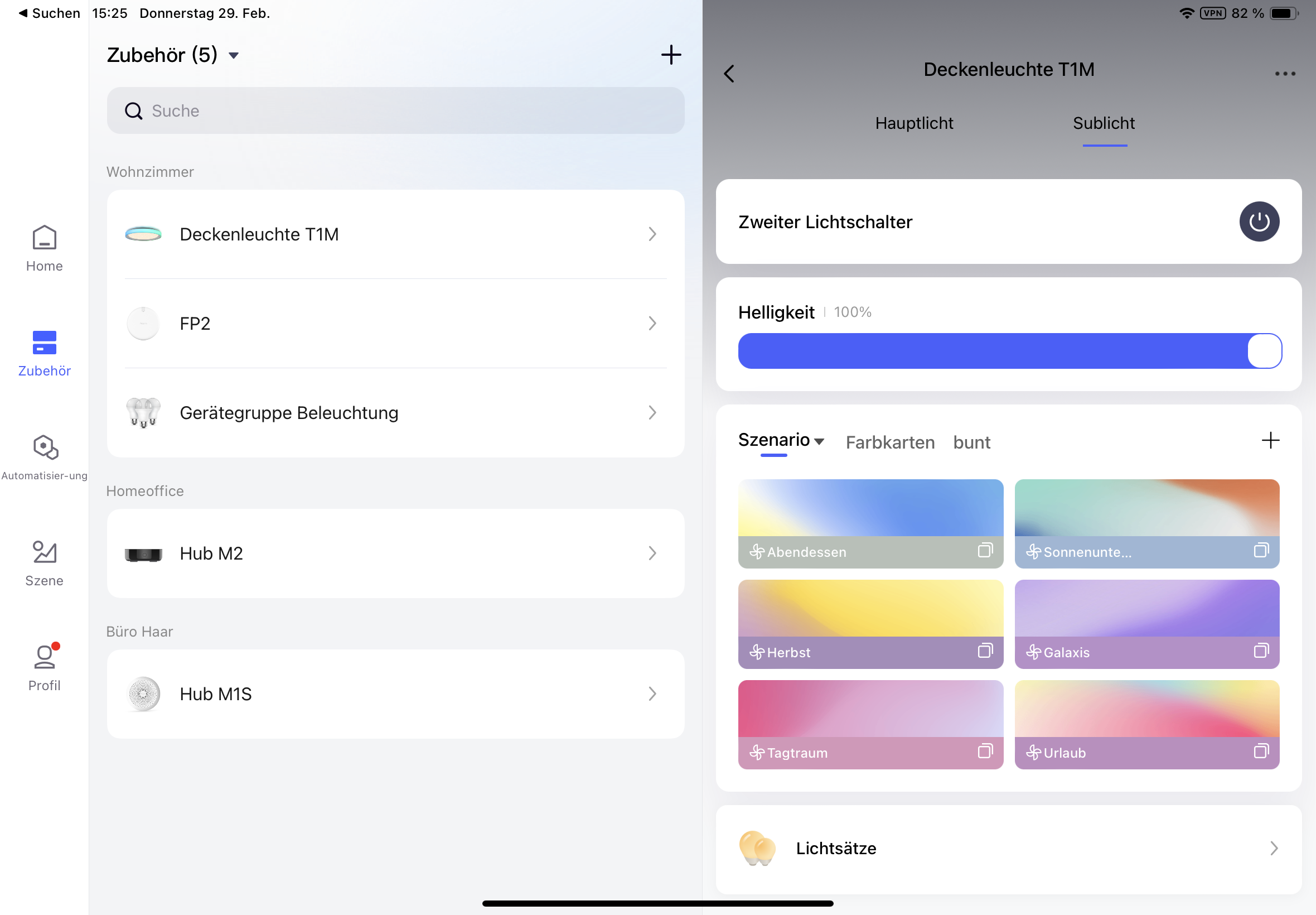Tick the copy checkbox on the Galaxis scene

pos(1260,651)
